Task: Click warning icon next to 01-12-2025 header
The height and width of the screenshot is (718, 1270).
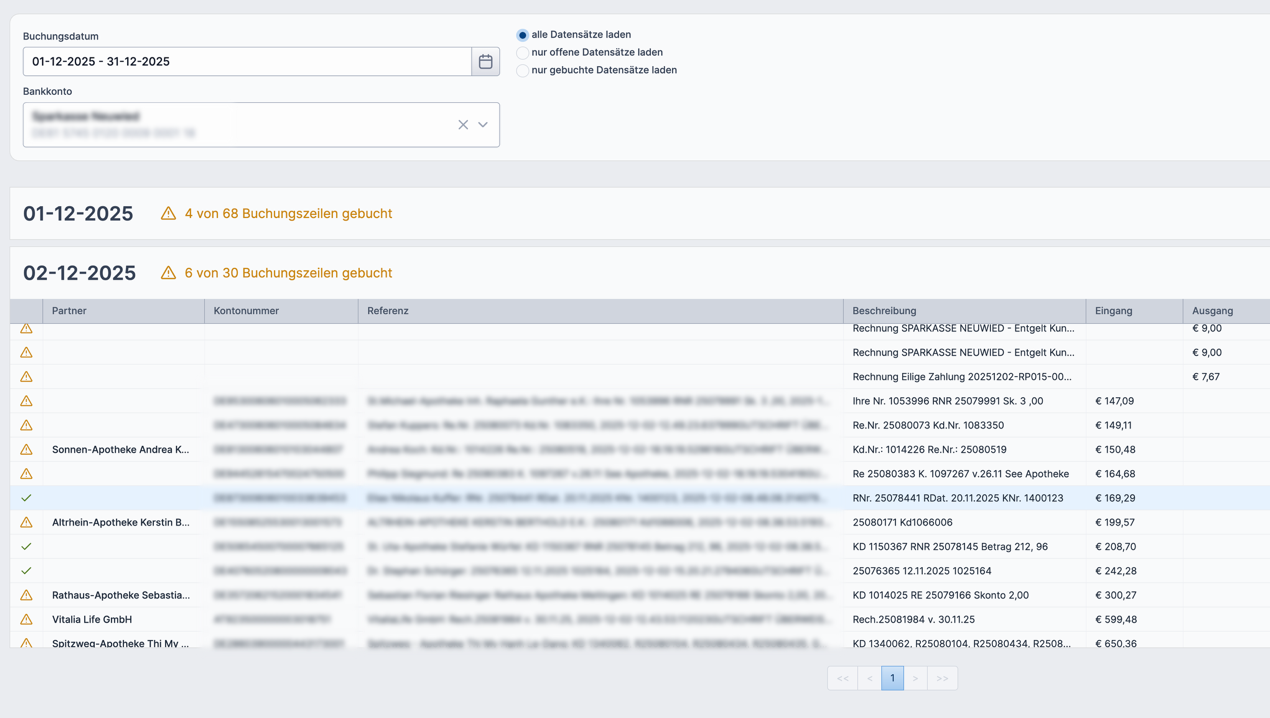Action: point(168,214)
